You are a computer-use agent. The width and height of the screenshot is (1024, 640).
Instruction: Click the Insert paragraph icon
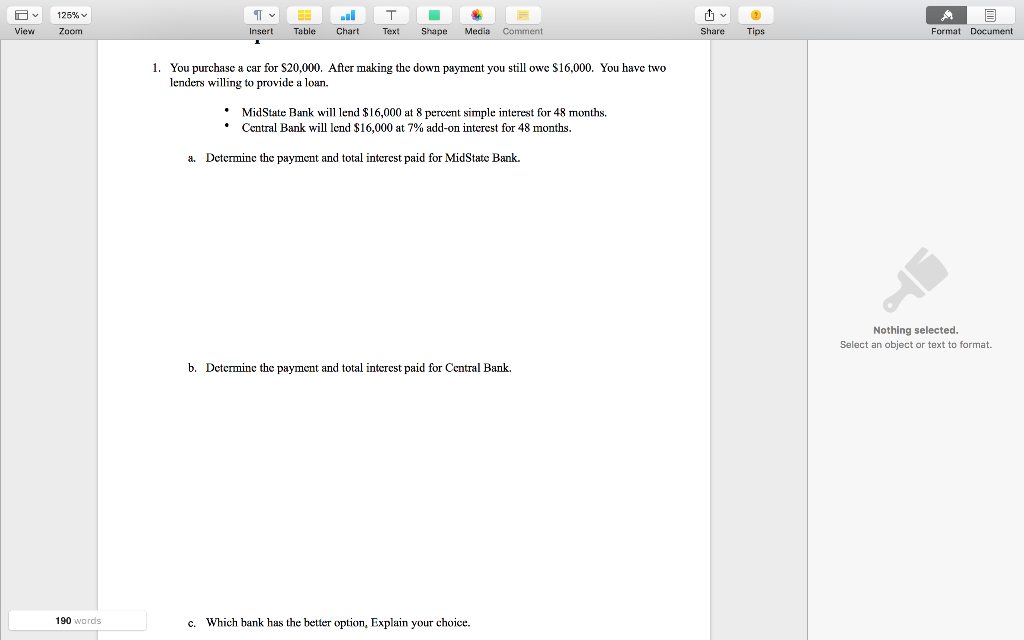pyautogui.click(x=261, y=15)
